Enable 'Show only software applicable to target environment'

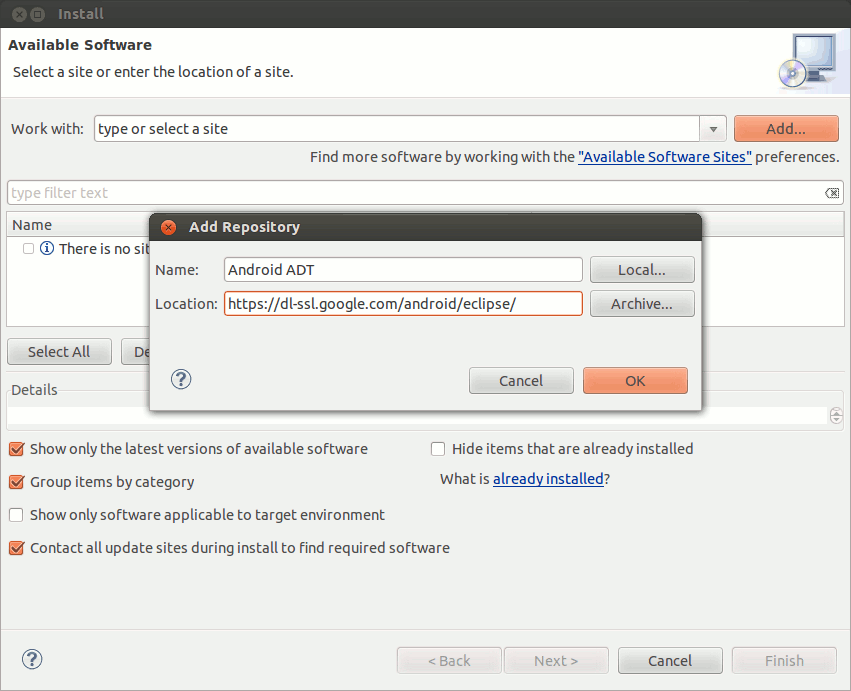16,515
